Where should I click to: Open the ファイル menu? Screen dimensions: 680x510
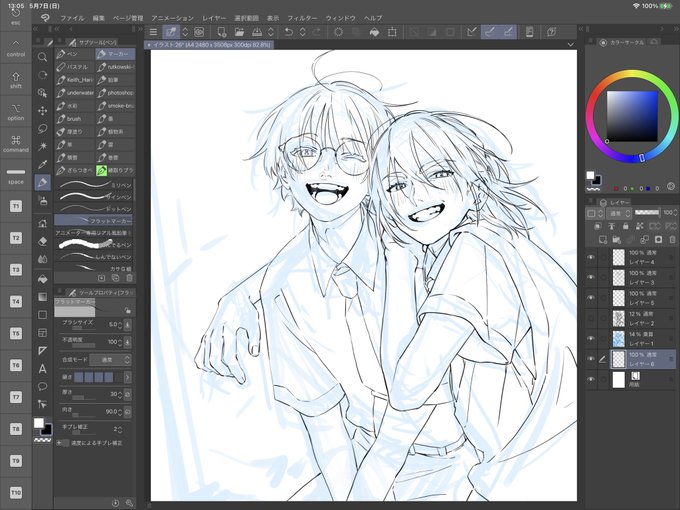coord(72,18)
